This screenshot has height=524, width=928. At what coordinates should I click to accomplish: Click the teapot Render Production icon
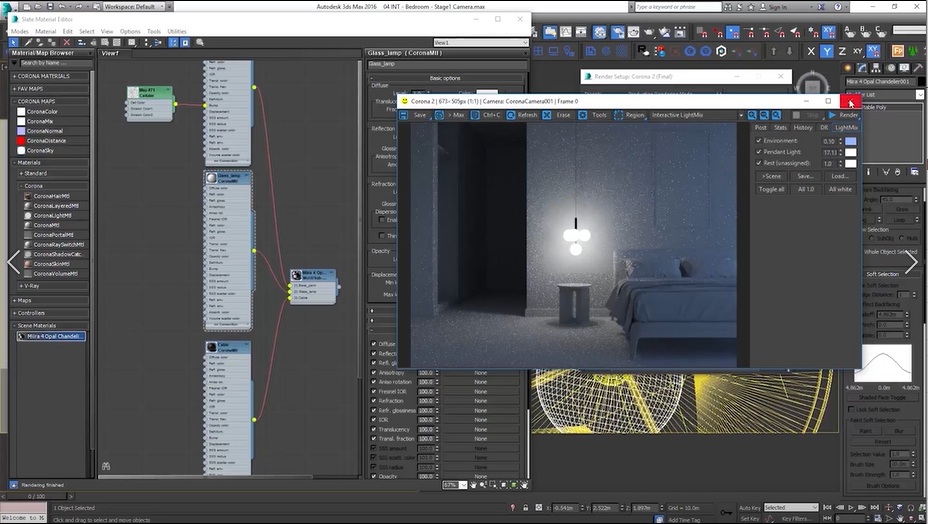pos(649,31)
